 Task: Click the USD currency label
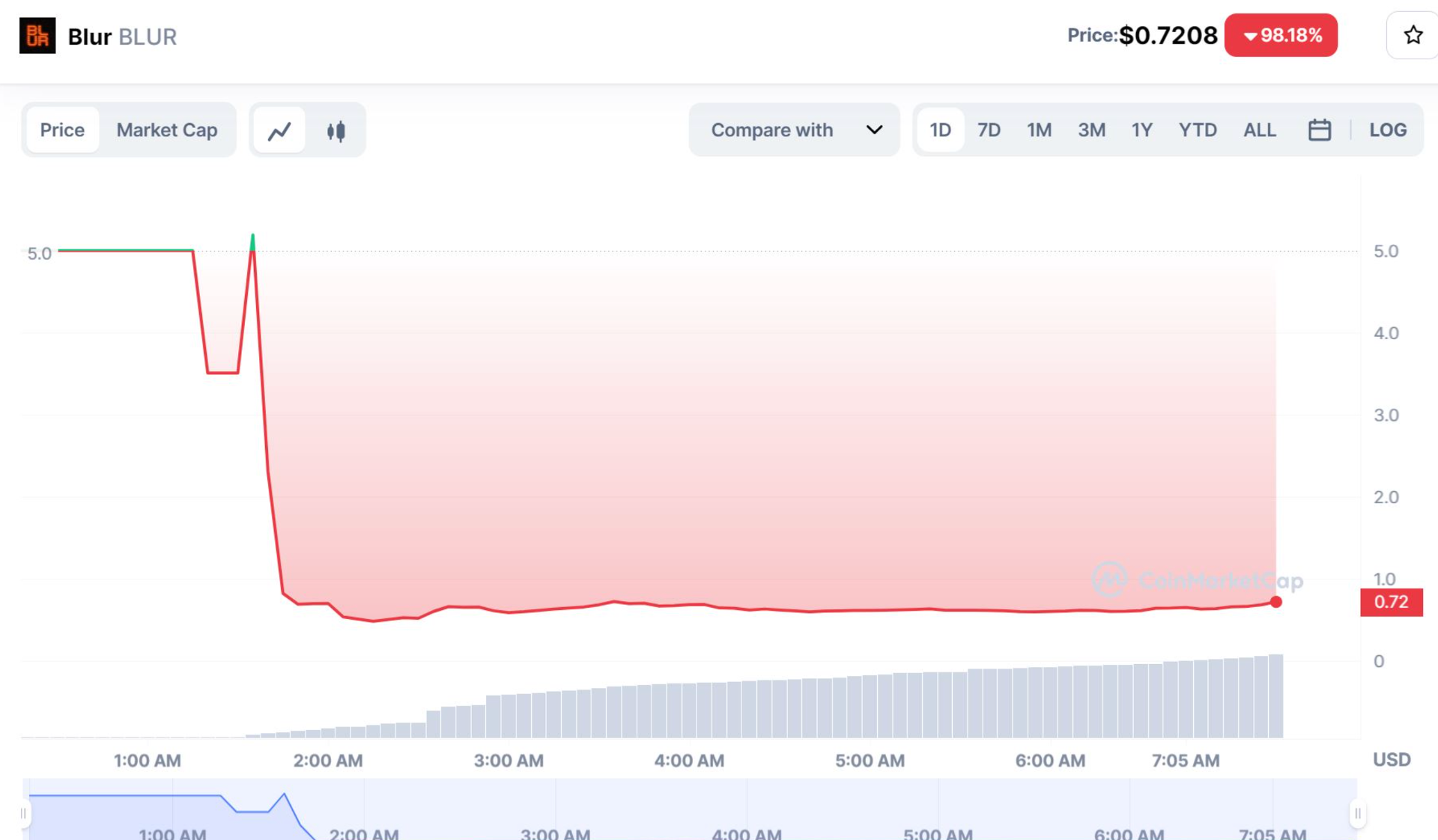[1392, 760]
